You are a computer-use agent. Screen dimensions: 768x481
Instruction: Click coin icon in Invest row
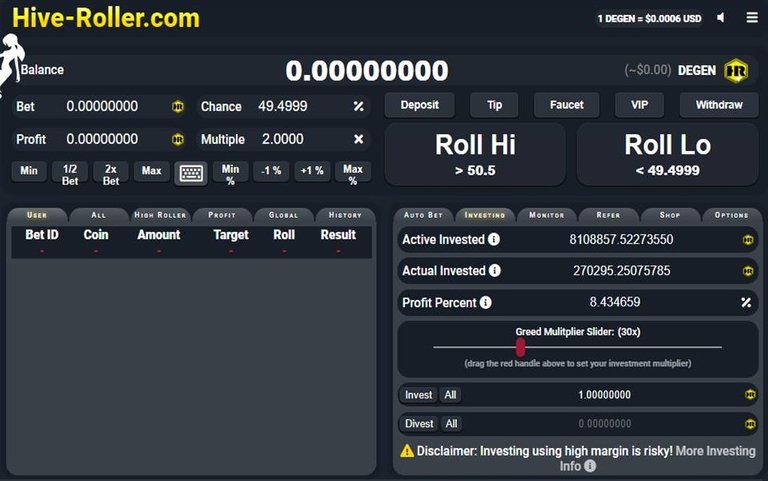[x=750, y=394]
